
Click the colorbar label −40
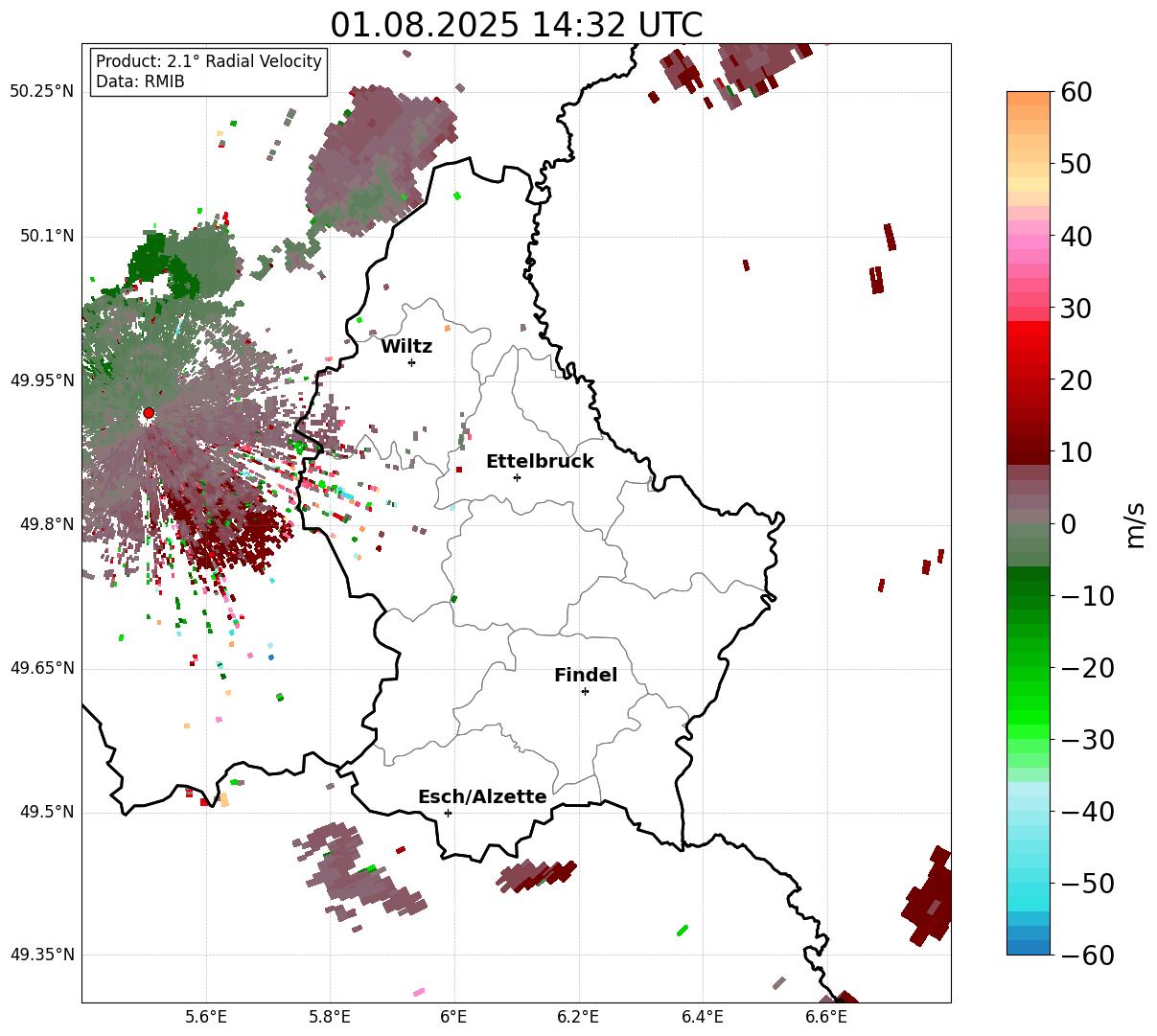pos(1086,811)
